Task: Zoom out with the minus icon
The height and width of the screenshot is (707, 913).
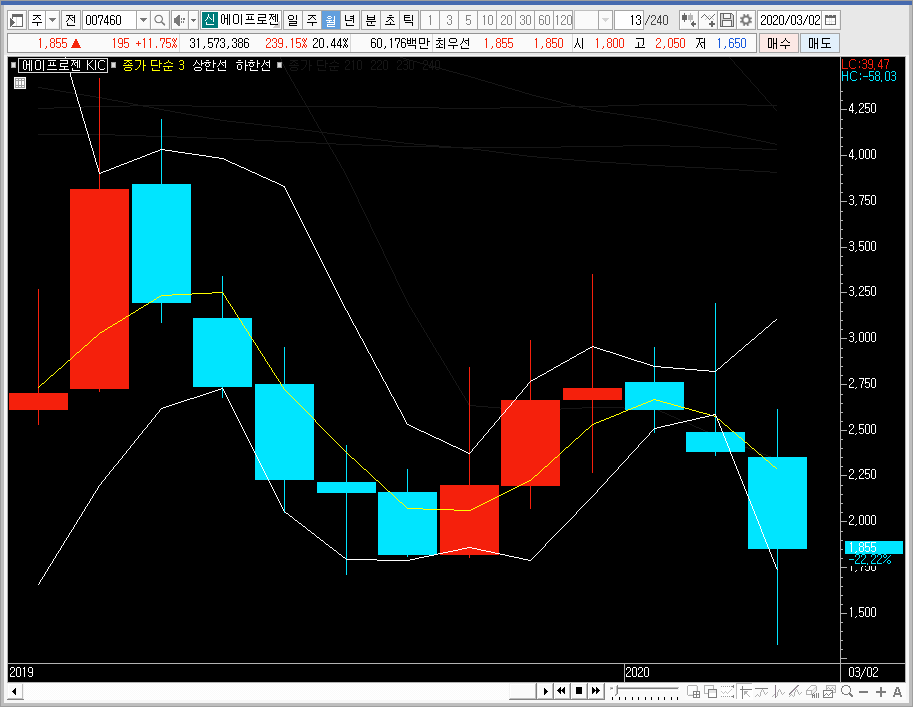Action: [864, 692]
